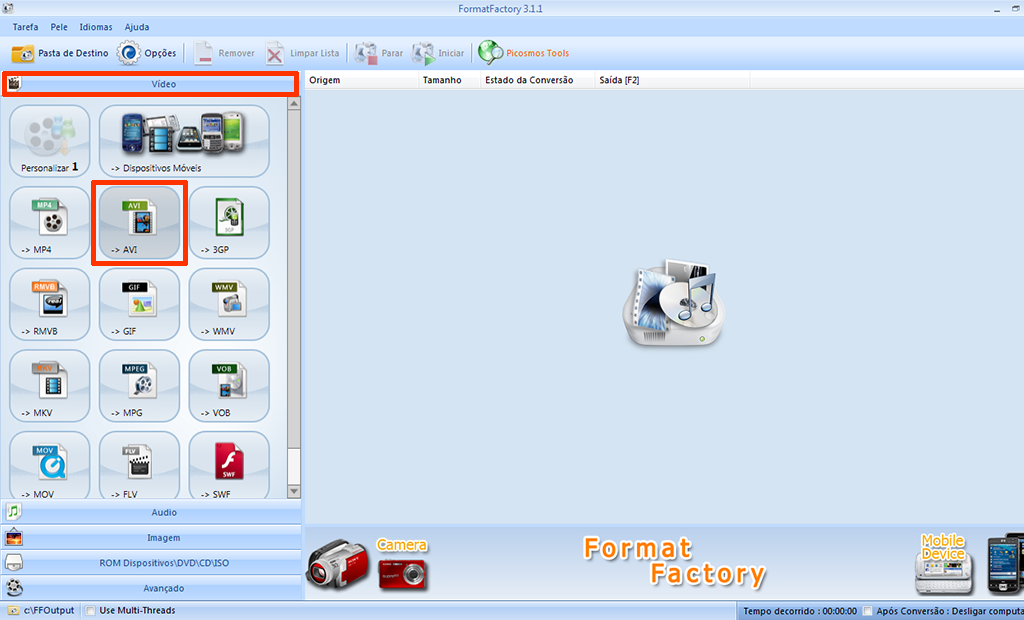Open Opções settings
The image size is (1024, 620).
(x=146, y=53)
